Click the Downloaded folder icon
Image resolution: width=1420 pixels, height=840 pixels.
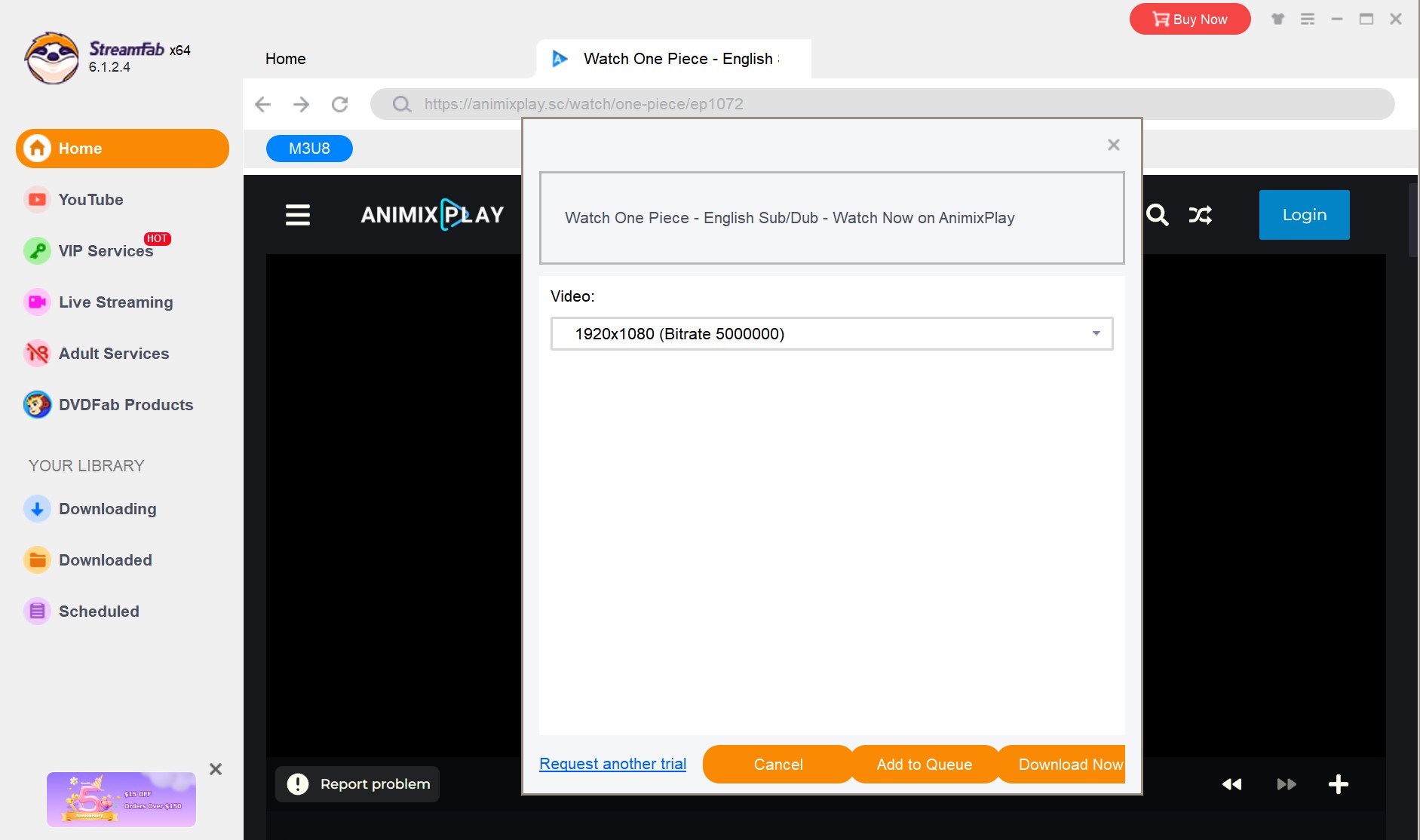click(x=37, y=560)
